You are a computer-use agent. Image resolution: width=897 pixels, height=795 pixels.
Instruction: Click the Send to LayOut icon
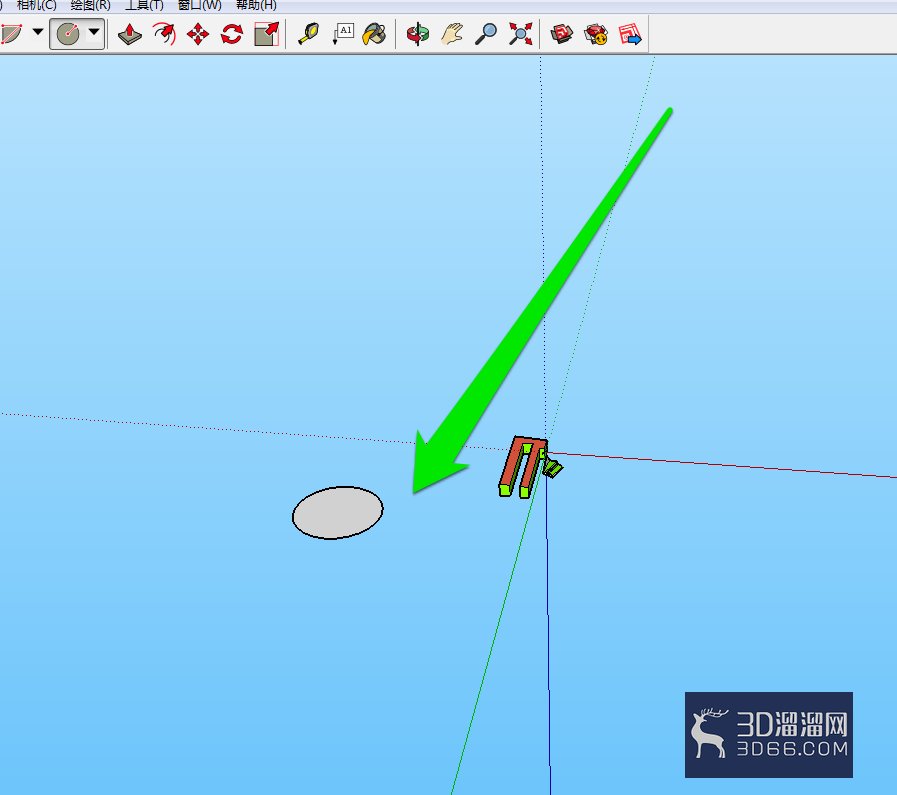pos(630,34)
